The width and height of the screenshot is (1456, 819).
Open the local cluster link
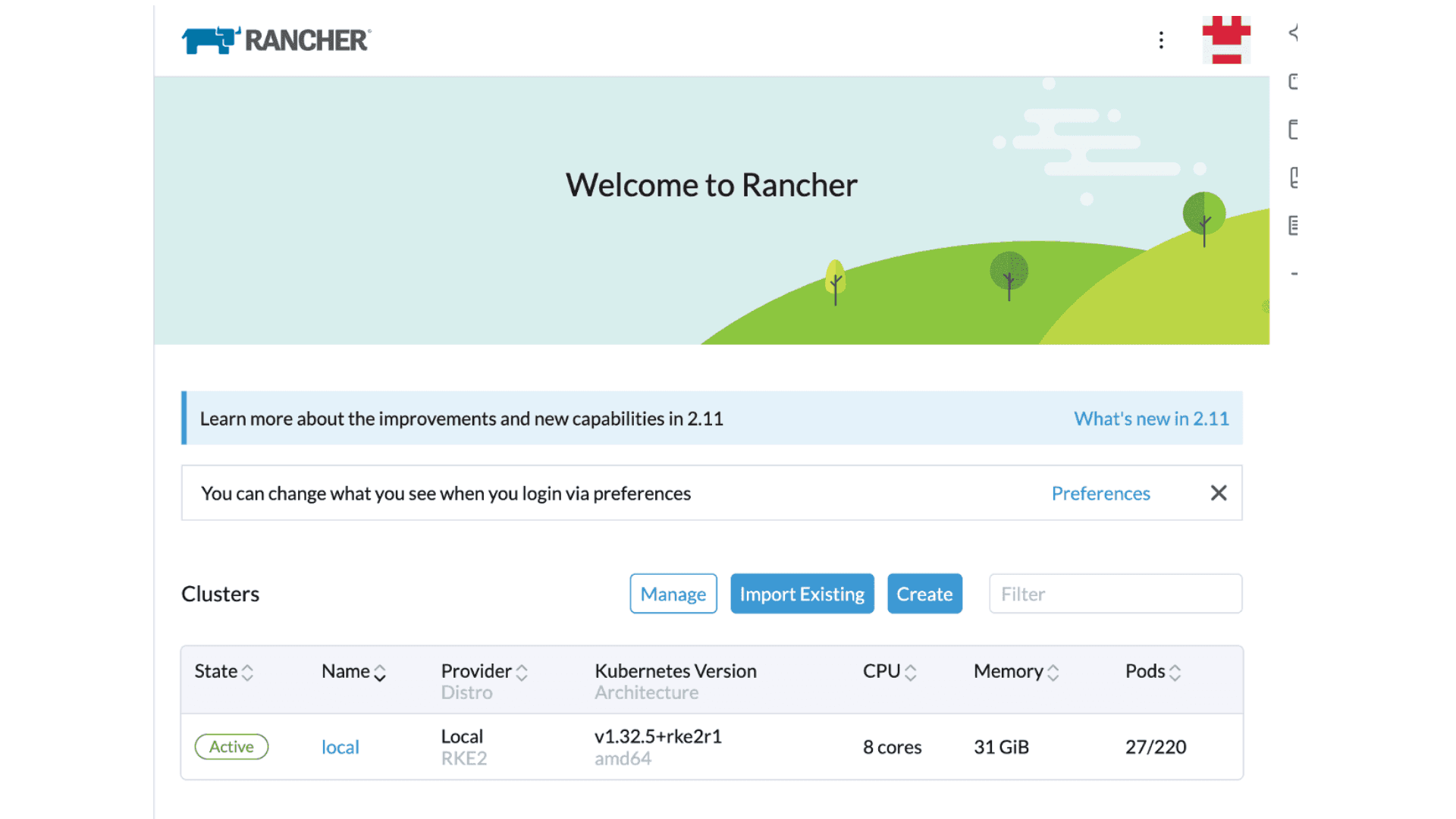click(340, 747)
